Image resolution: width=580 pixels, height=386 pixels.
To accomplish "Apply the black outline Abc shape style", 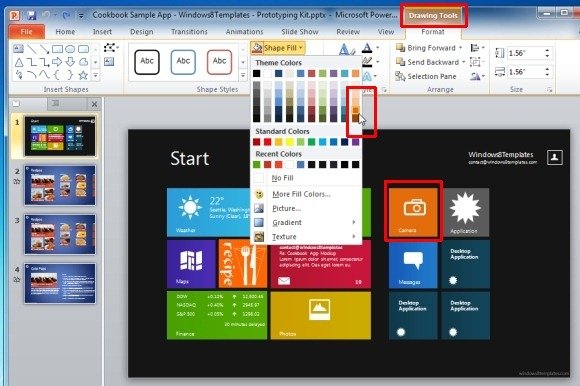I will 147,62.
